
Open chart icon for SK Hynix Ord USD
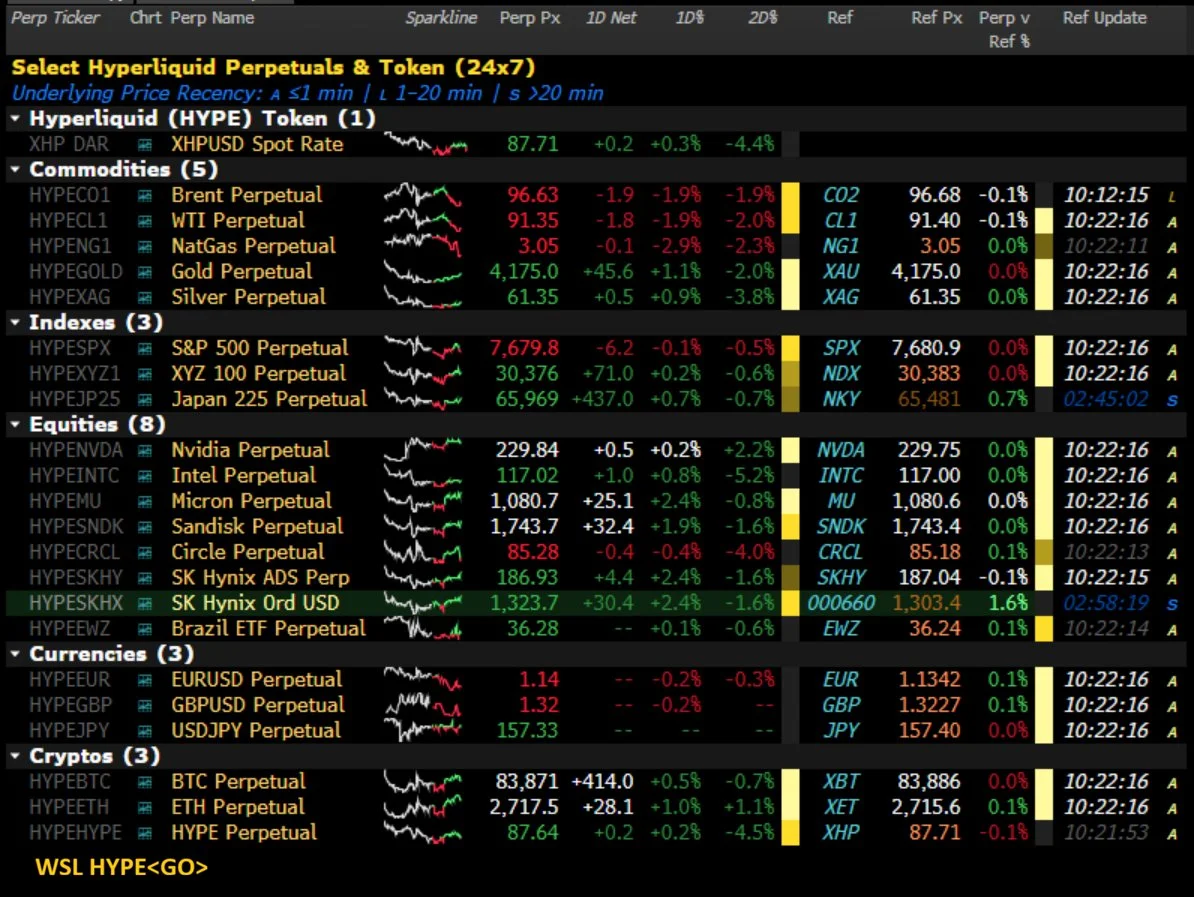click(x=145, y=604)
